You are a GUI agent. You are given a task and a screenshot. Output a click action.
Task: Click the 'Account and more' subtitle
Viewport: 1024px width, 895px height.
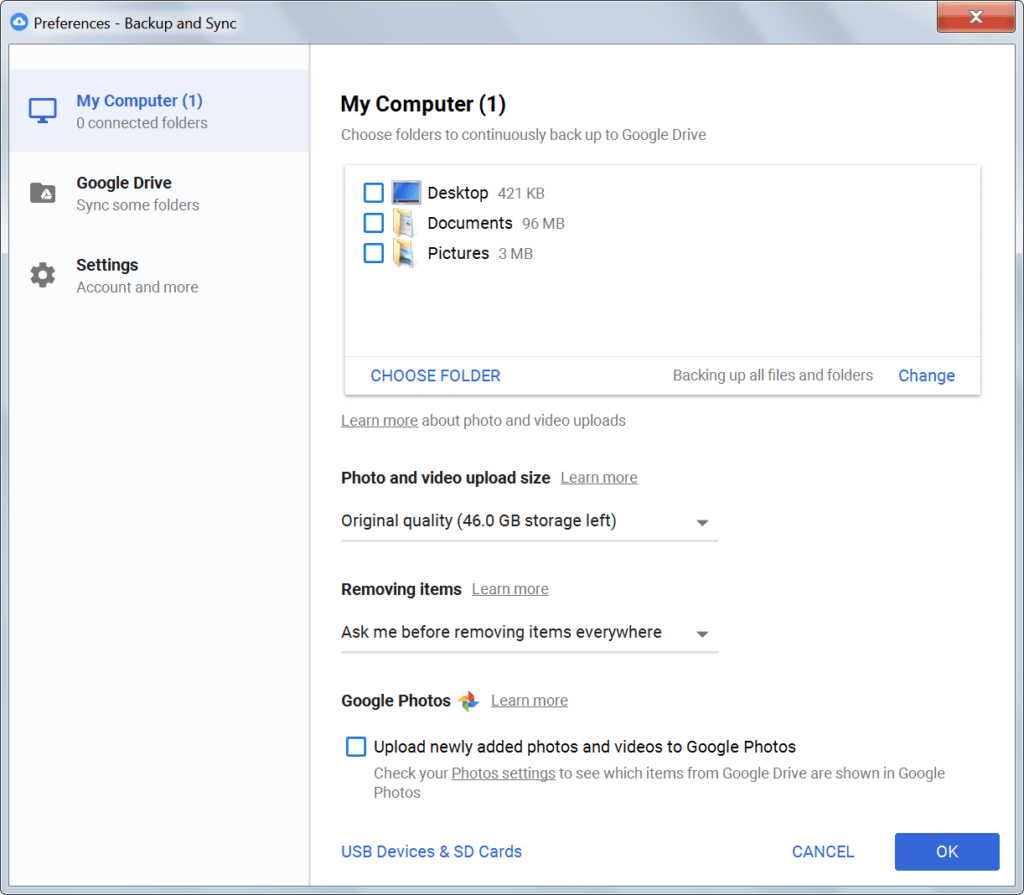point(137,287)
